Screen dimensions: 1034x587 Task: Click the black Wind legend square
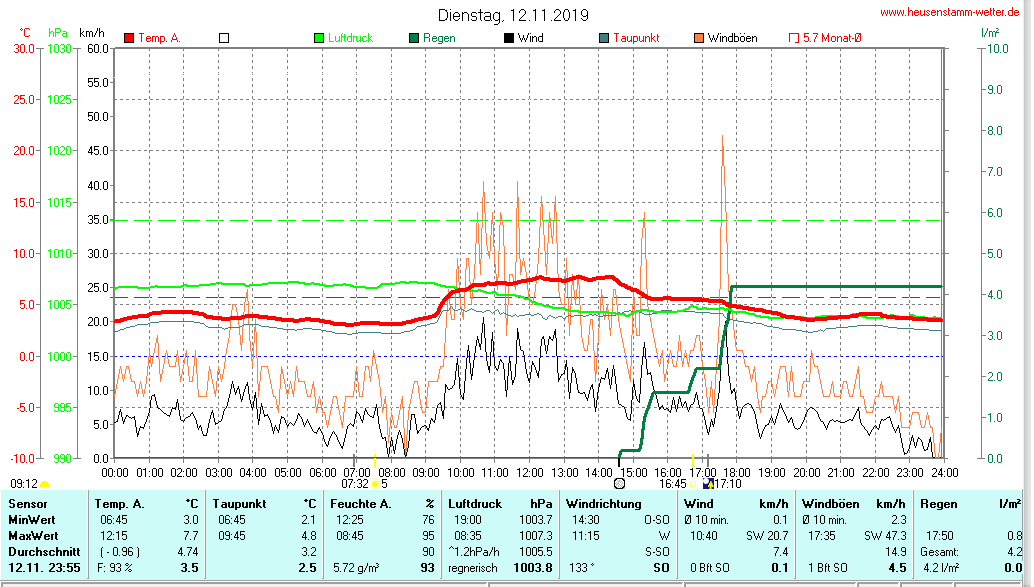pos(509,38)
